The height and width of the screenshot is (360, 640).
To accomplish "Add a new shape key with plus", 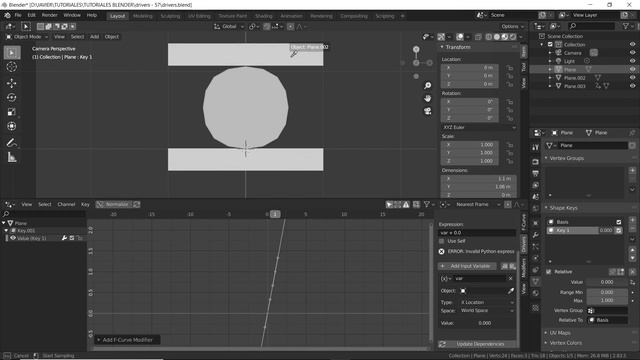I will pos(632,220).
